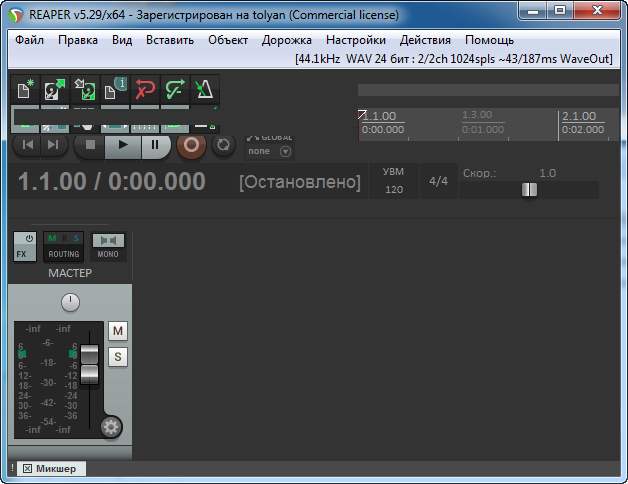Open the Вставить menu
Image resolution: width=628 pixels, height=484 pixels.
pos(172,40)
